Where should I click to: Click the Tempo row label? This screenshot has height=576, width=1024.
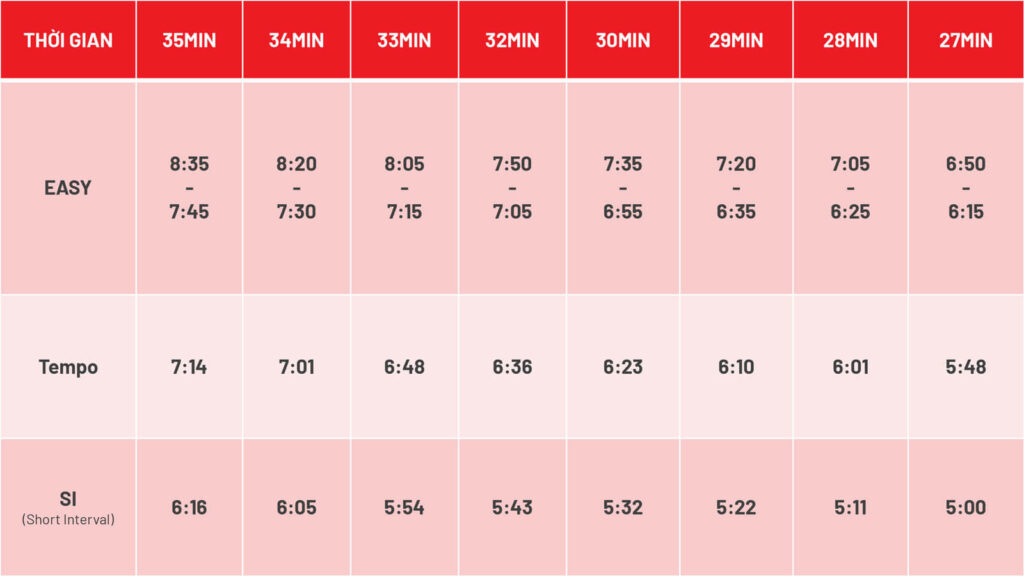[68, 367]
